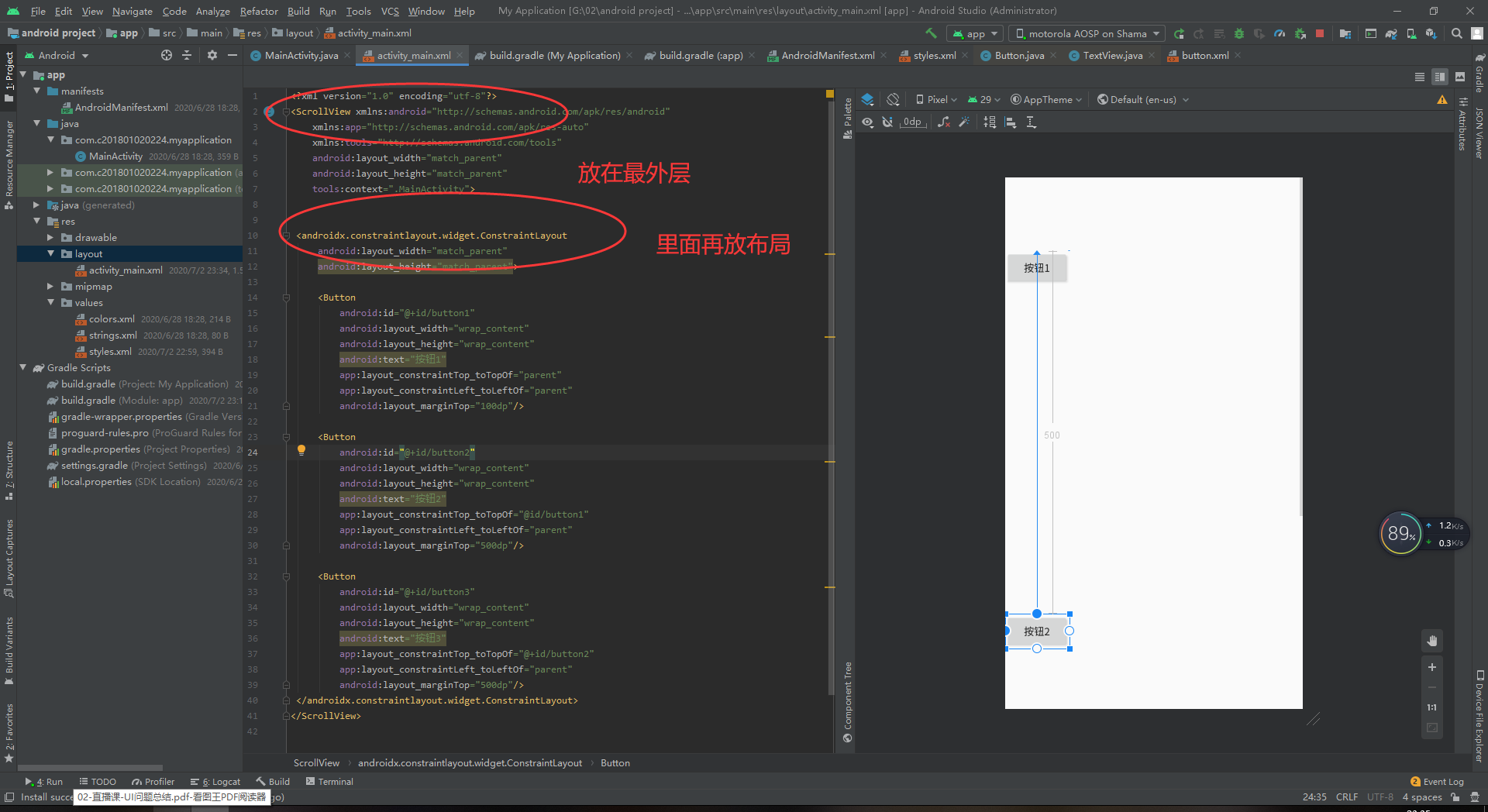Open the AppTheme selector dropdown

[x=1045, y=99]
